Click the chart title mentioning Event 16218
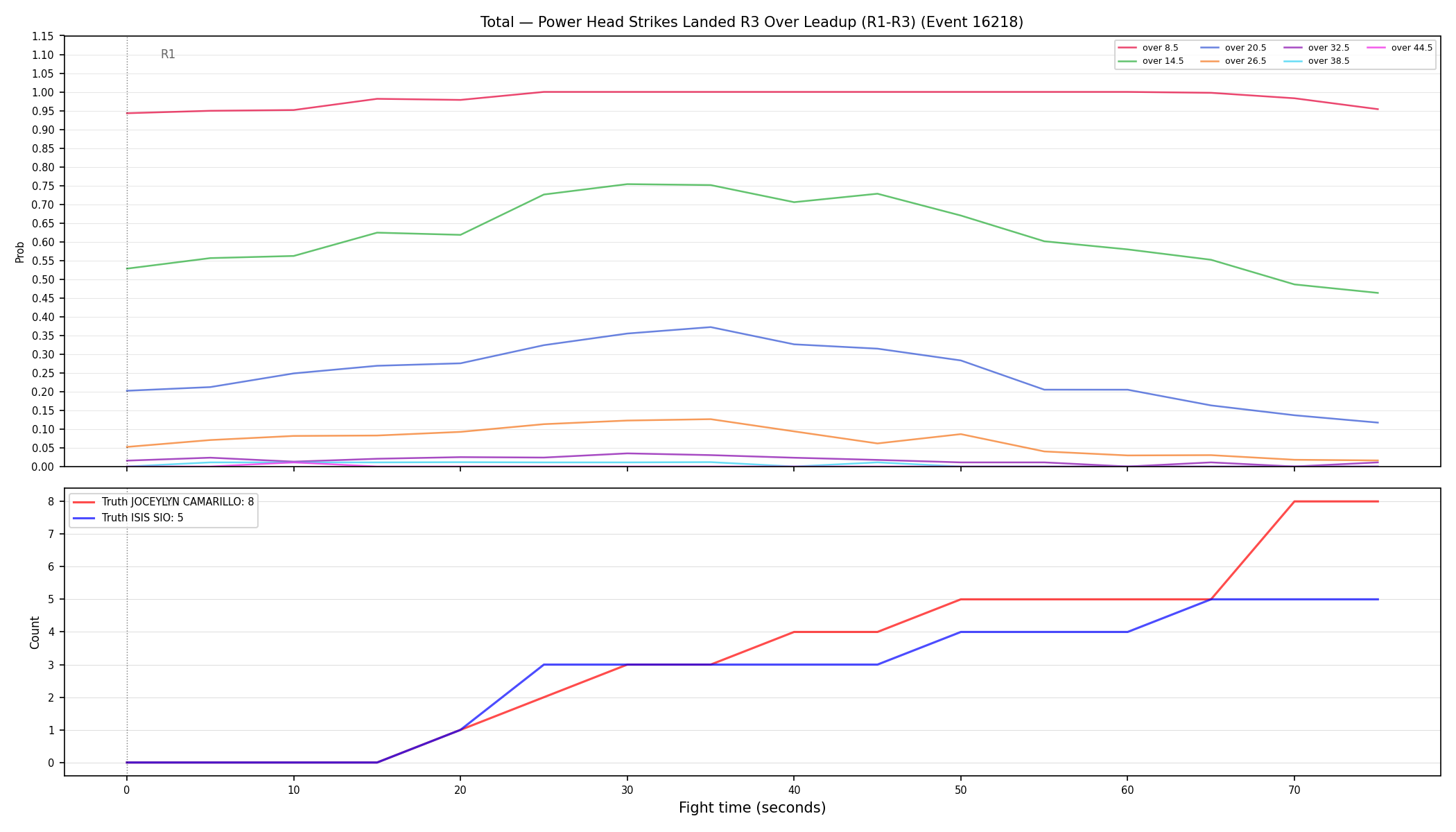 (752, 22)
